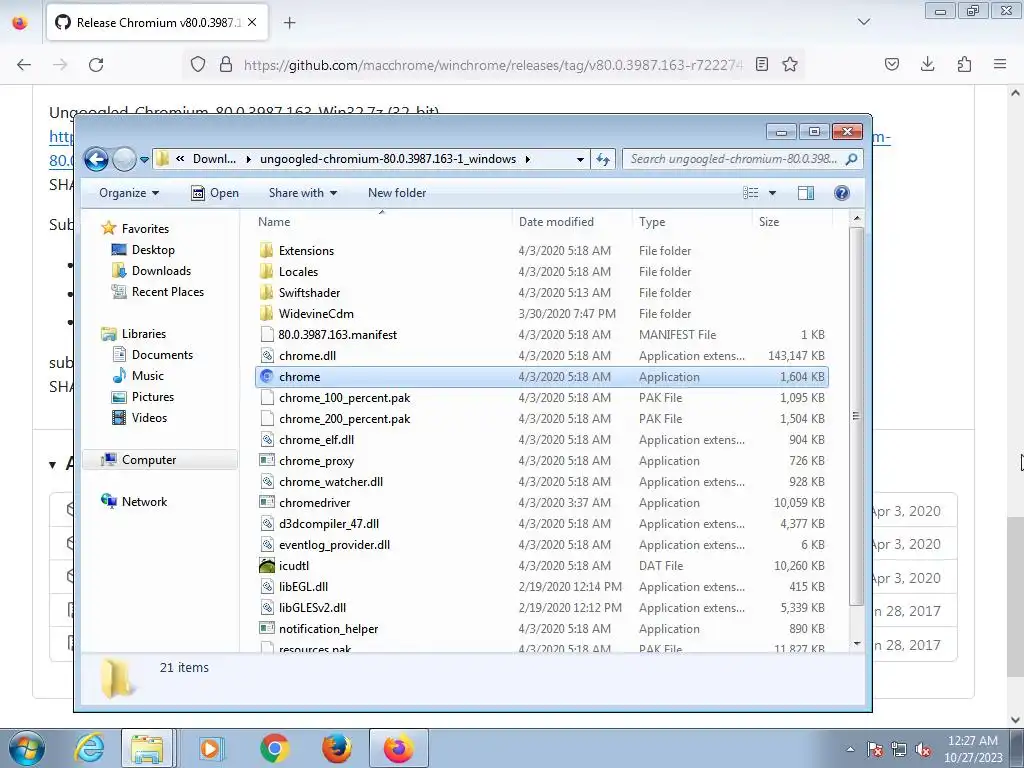
Task: Click the Downl... breadcrumb in address bar
Action: (x=214, y=159)
